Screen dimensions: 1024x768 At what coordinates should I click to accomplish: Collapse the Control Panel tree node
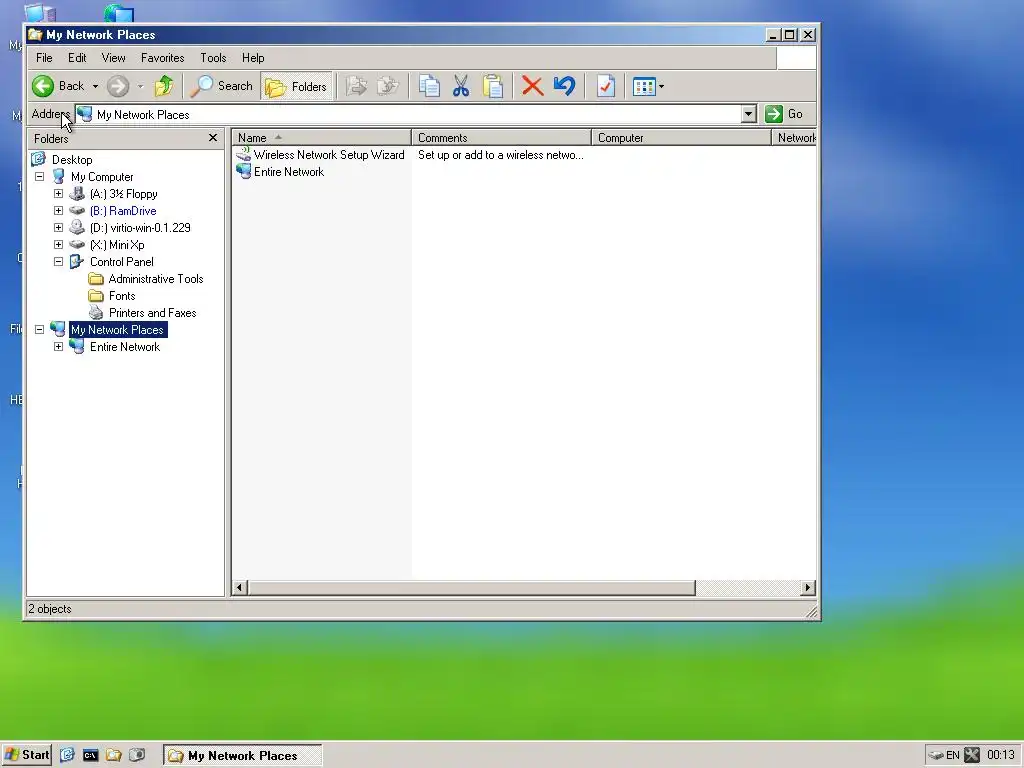59,262
